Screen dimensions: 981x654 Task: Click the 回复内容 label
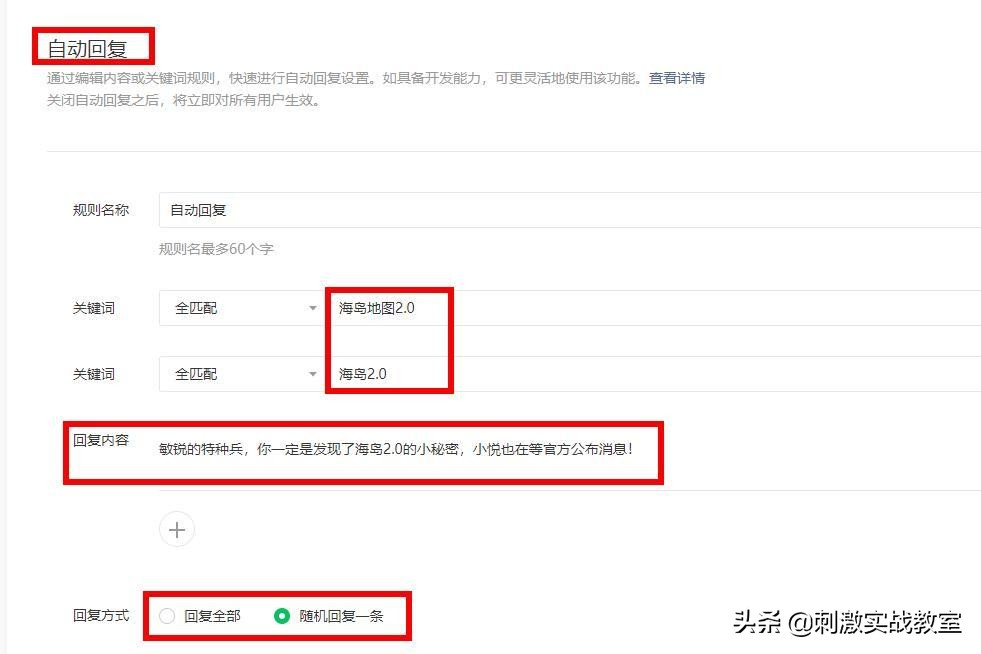[x=101, y=441]
